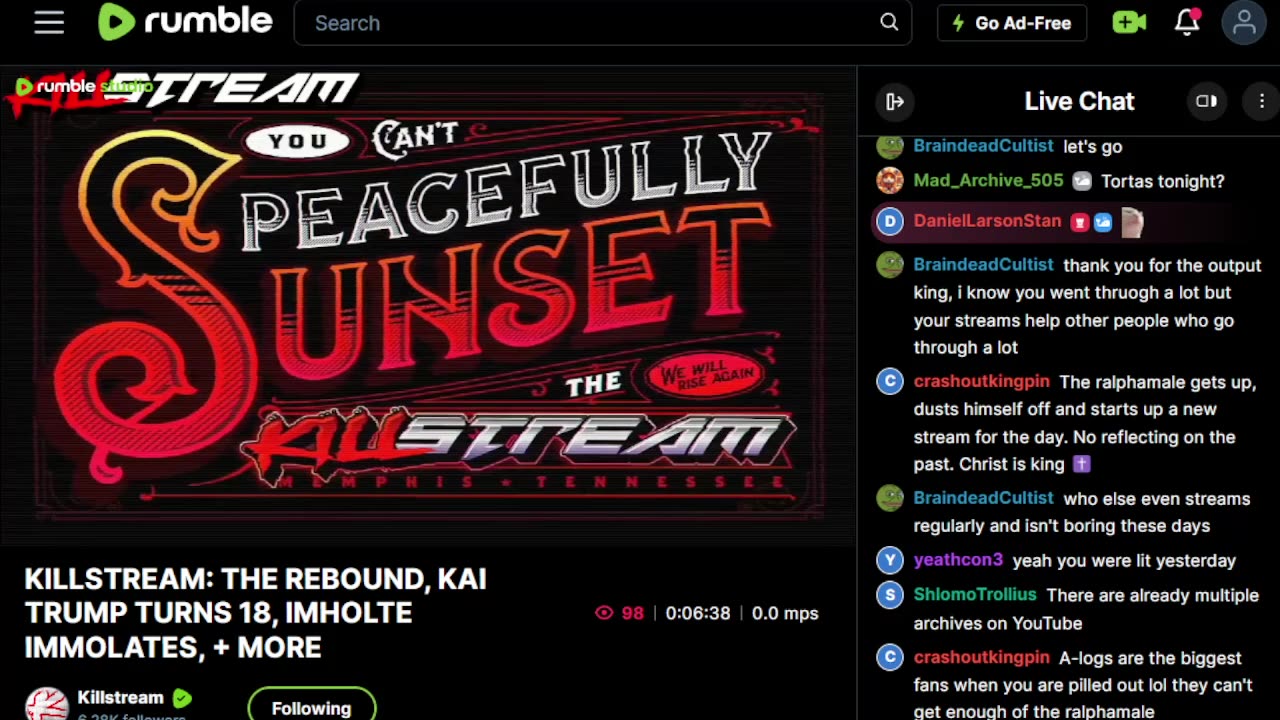Open Live Chat three-dot options menu
The width and height of the screenshot is (1280, 720).
pos(1262,101)
